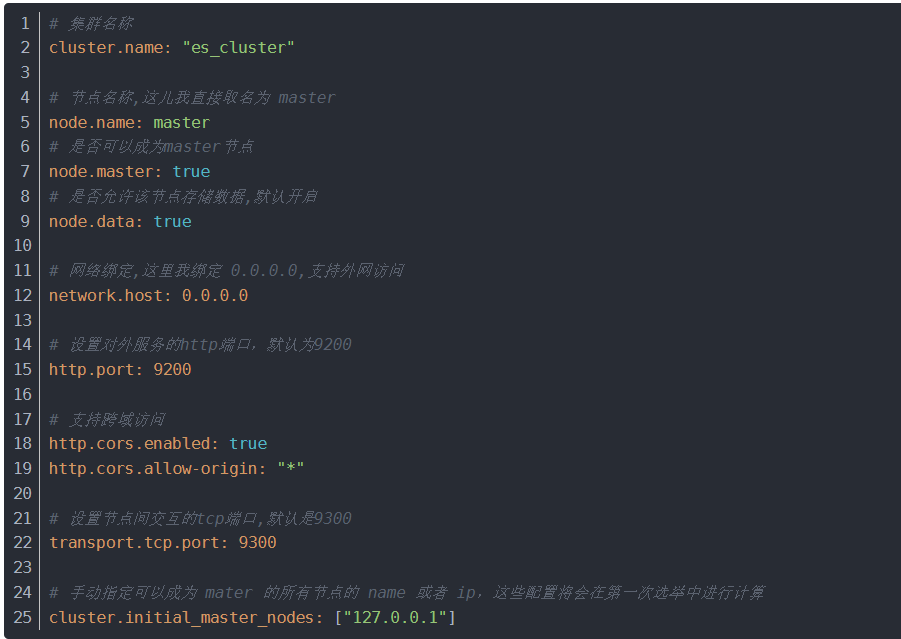Click the 9300 port value on line 22
901x639 pixels.
pyautogui.click(x=257, y=543)
